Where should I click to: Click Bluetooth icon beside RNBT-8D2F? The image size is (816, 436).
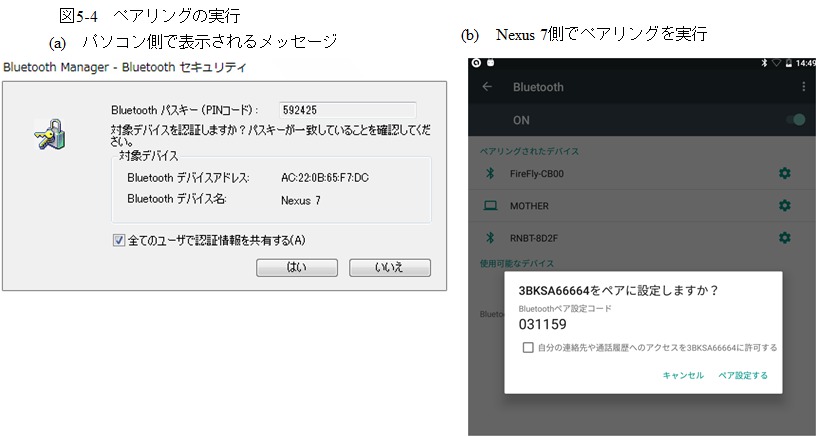[490, 238]
